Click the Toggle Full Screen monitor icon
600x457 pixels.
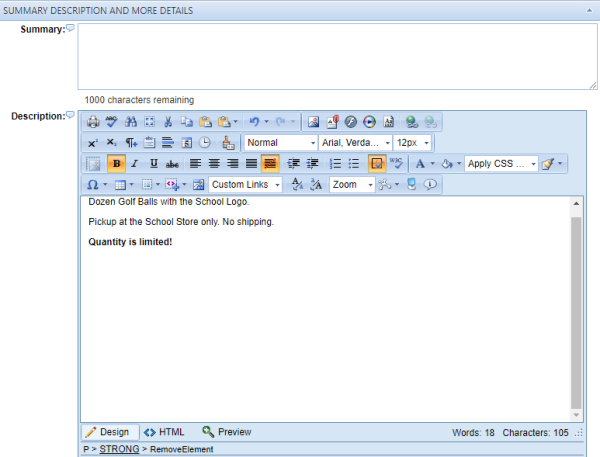point(412,184)
